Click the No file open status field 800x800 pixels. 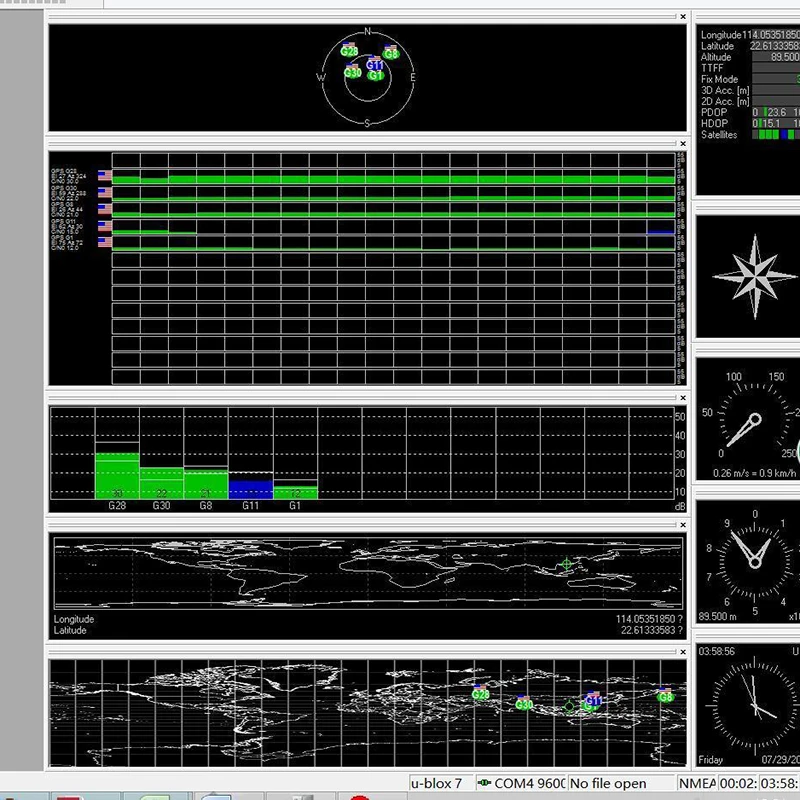point(621,783)
